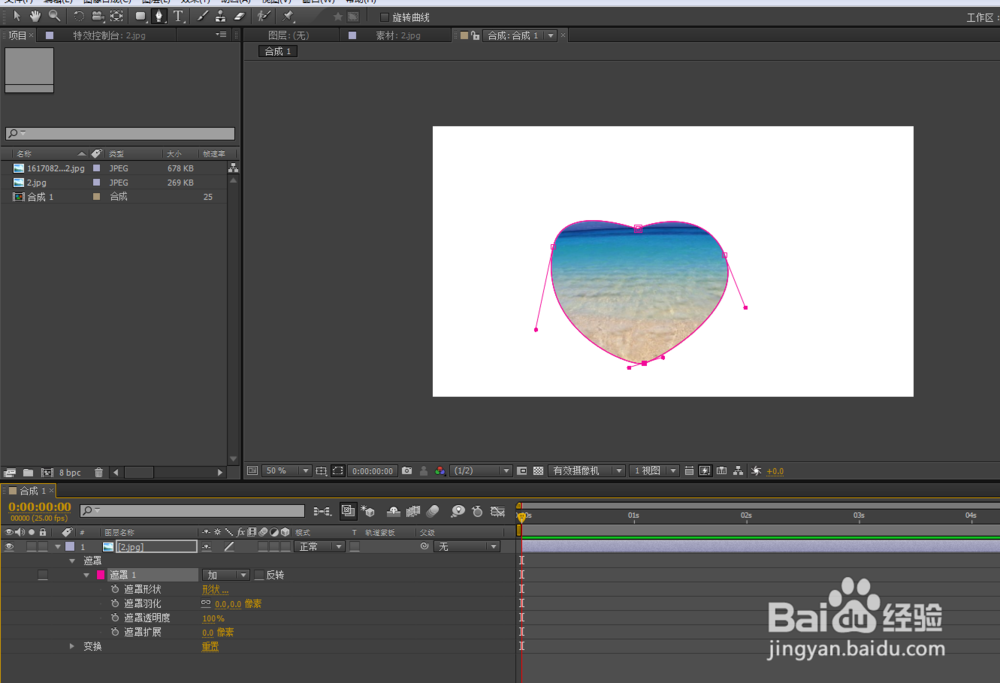
Task: Take snapshot with camera icon in viewer
Action: click(x=407, y=471)
